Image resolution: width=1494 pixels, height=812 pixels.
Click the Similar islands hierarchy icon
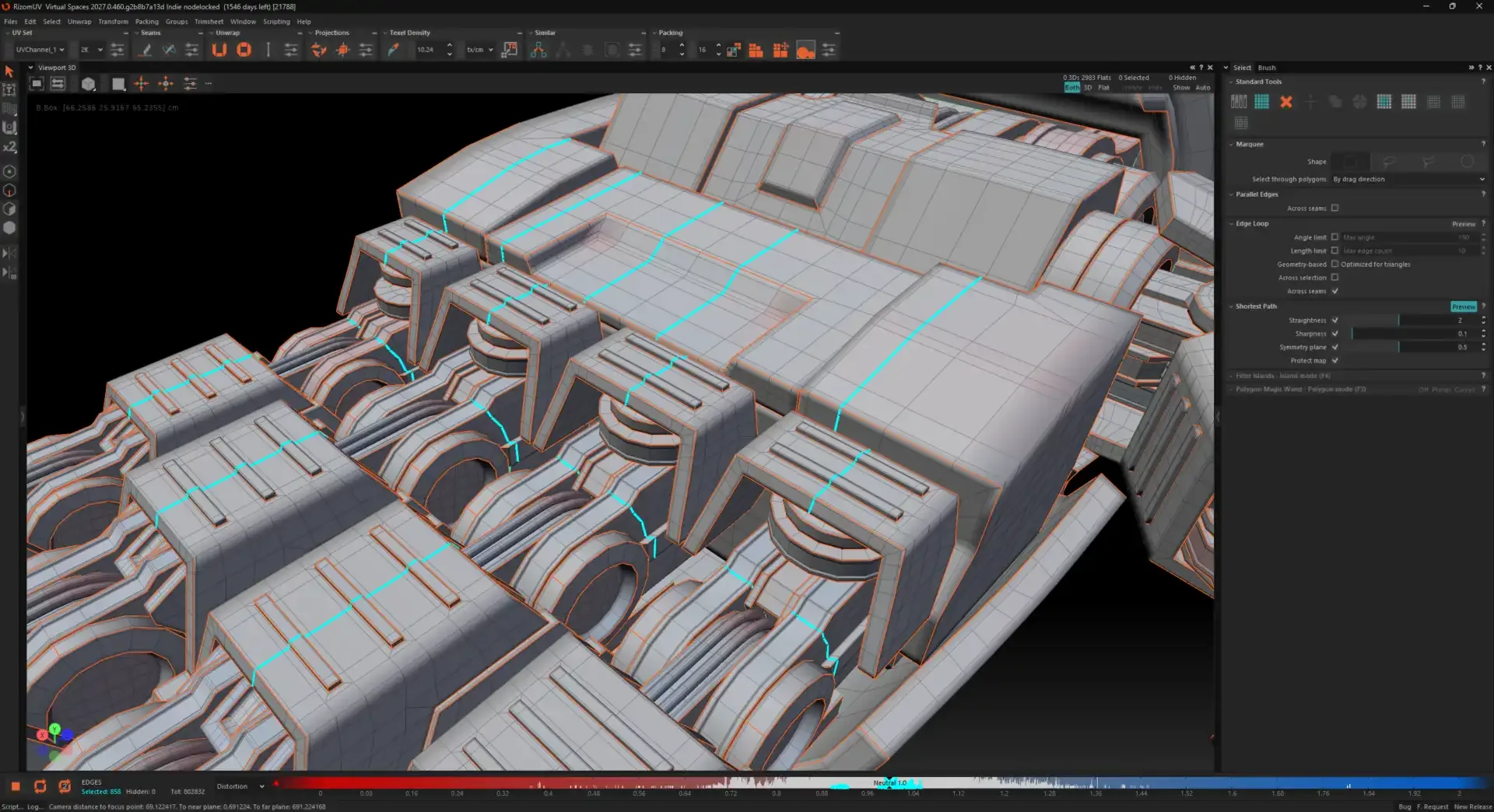coord(538,50)
